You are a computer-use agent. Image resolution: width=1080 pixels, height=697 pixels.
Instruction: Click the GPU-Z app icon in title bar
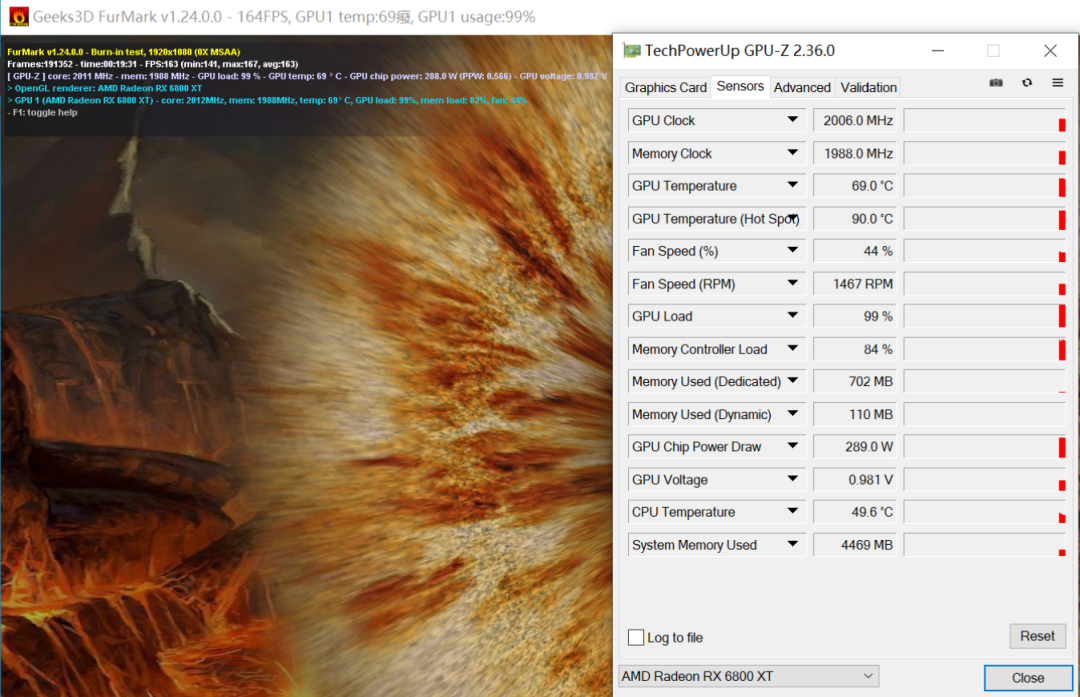(x=631, y=51)
